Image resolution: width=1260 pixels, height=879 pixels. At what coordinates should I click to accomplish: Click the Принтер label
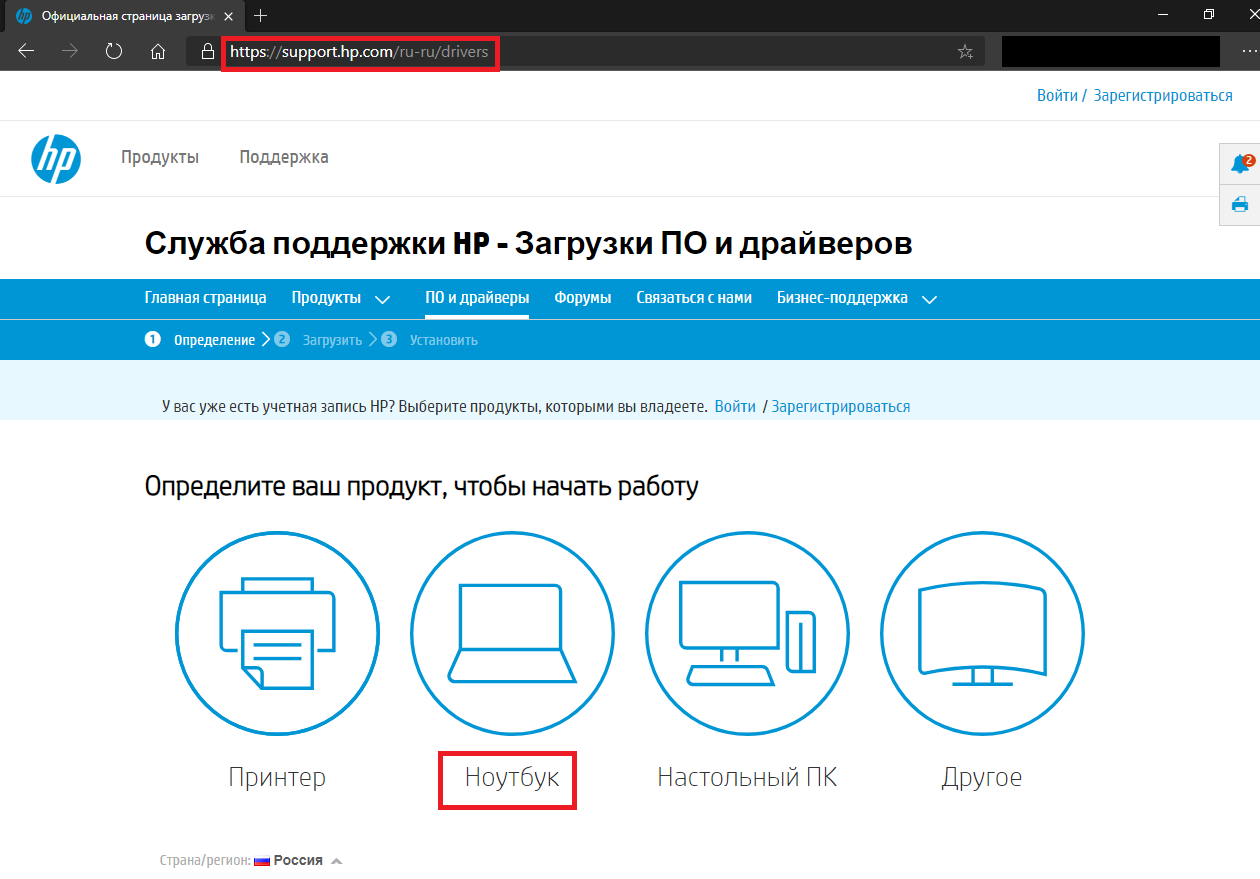coord(277,777)
